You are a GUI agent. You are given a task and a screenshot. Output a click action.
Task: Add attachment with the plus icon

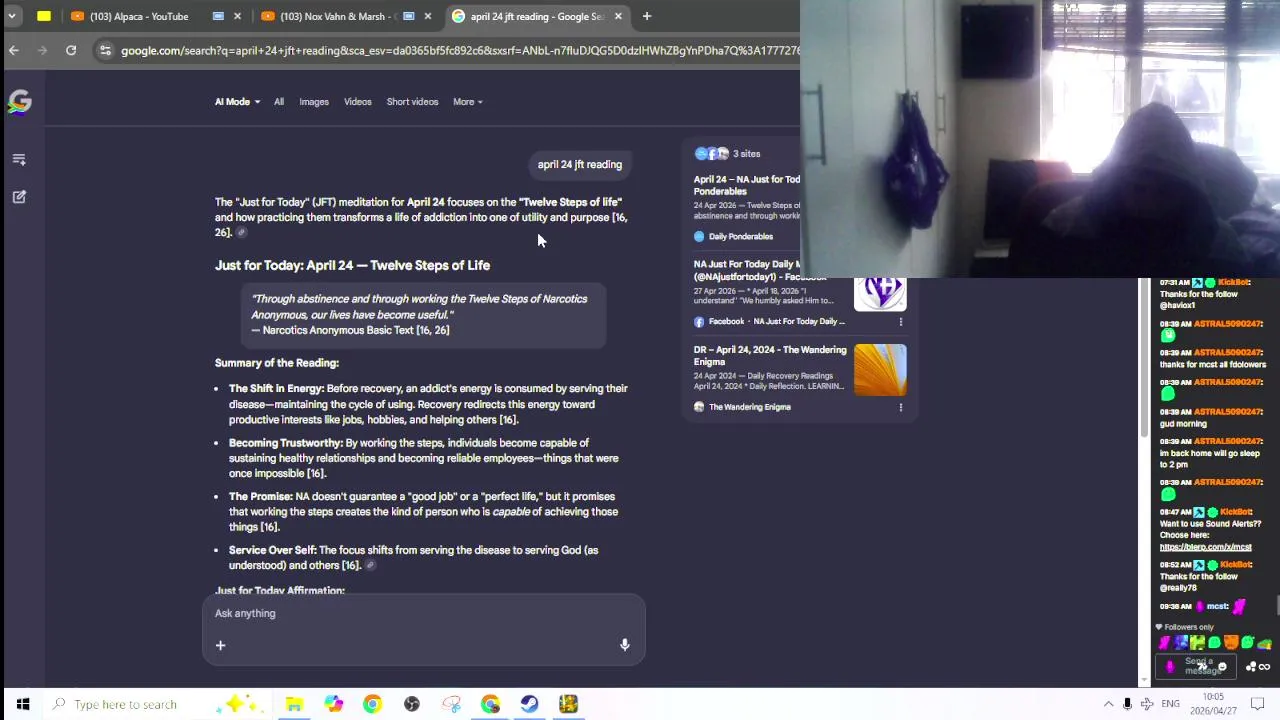(220, 645)
